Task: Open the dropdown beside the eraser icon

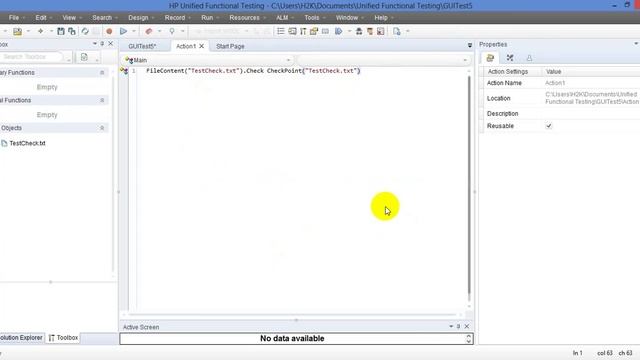Action: pyautogui.click(x=160, y=31)
